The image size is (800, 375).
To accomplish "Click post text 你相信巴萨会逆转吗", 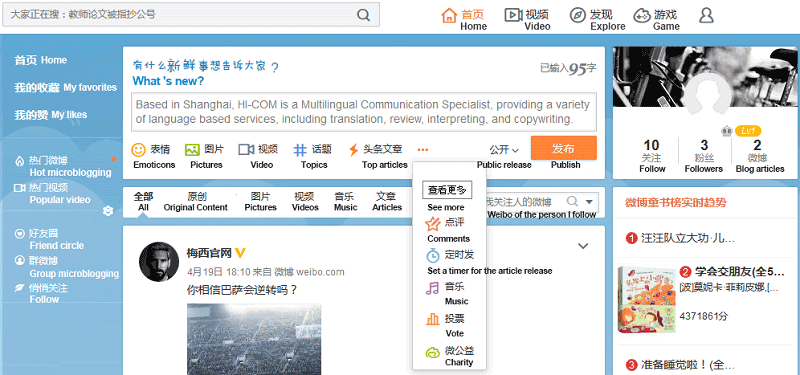I will tap(242, 290).
